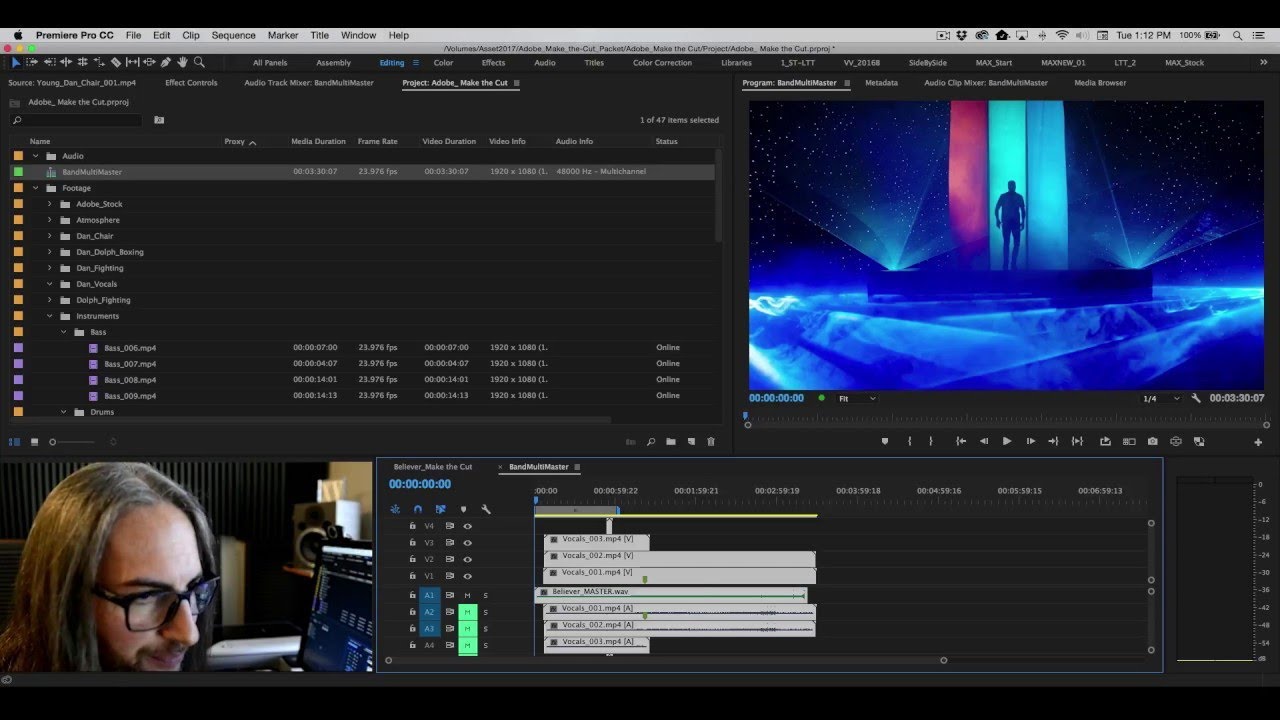Open the 1/4 playback resolution dropdown
This screenshot has height=720, width=1280.
coord(1162,398)
